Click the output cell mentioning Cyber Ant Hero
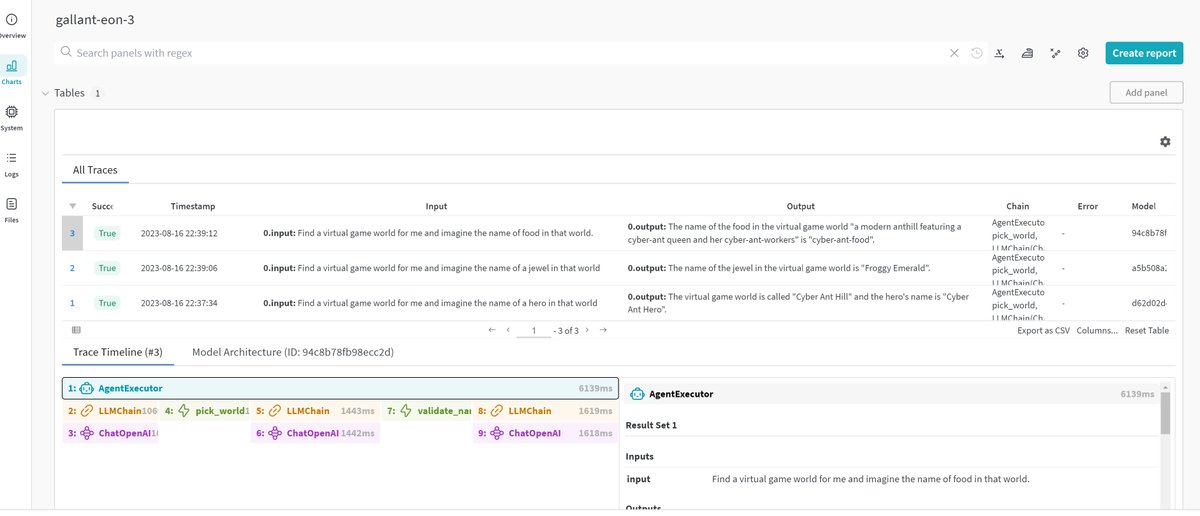Viewport: 1200px width, 516px height. (799, 303)
